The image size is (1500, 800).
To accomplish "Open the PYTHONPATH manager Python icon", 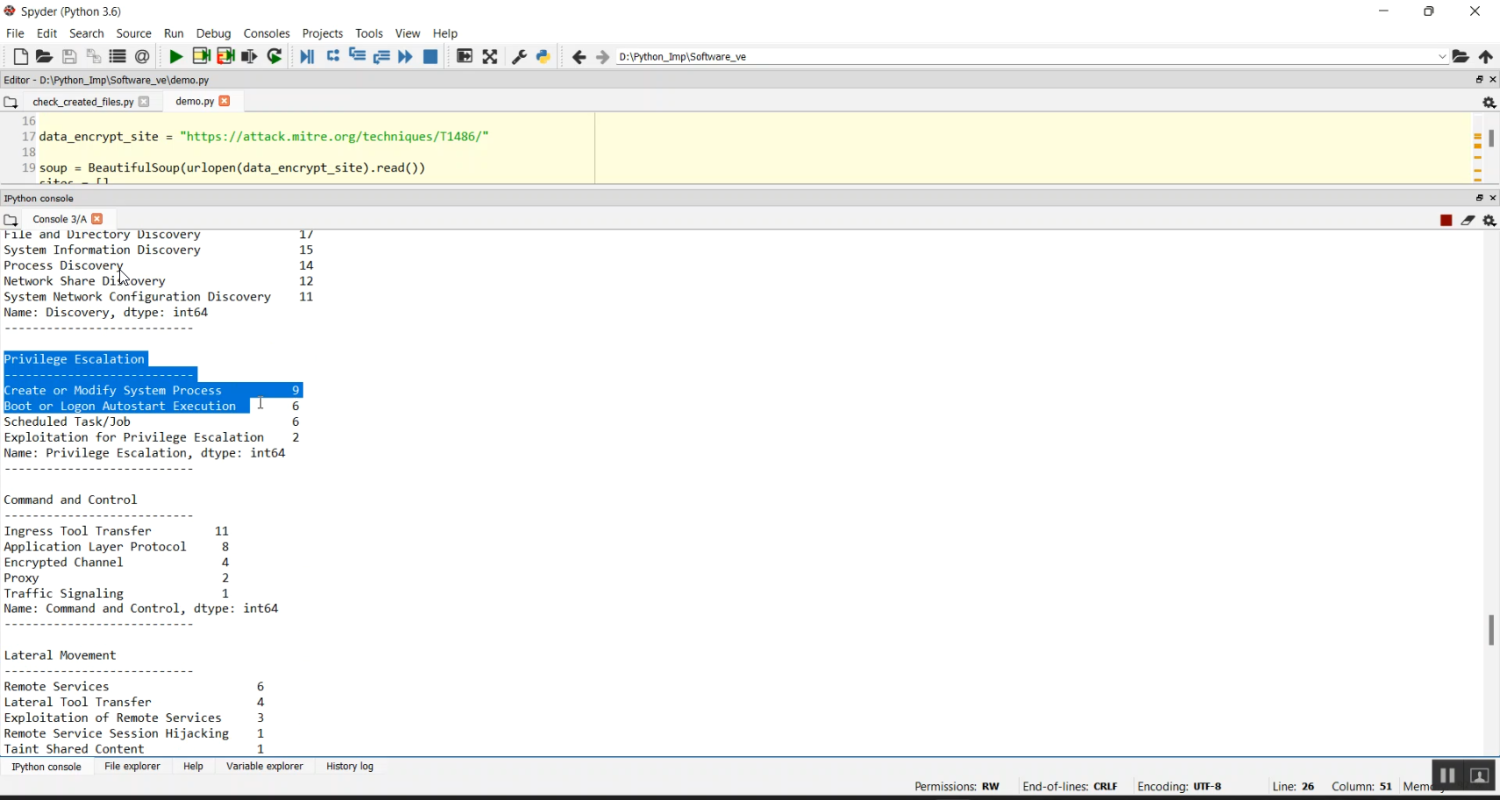I will click(x=543, y=57).
